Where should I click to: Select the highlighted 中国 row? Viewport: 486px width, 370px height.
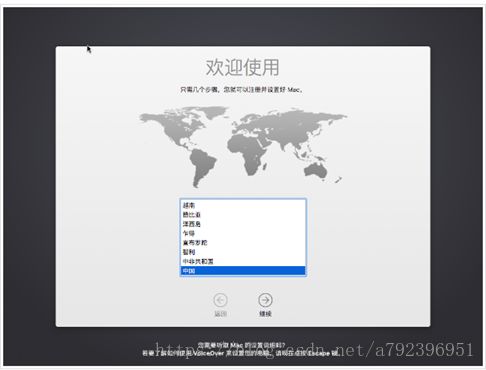pyautogui.click(x=243, y=271)
